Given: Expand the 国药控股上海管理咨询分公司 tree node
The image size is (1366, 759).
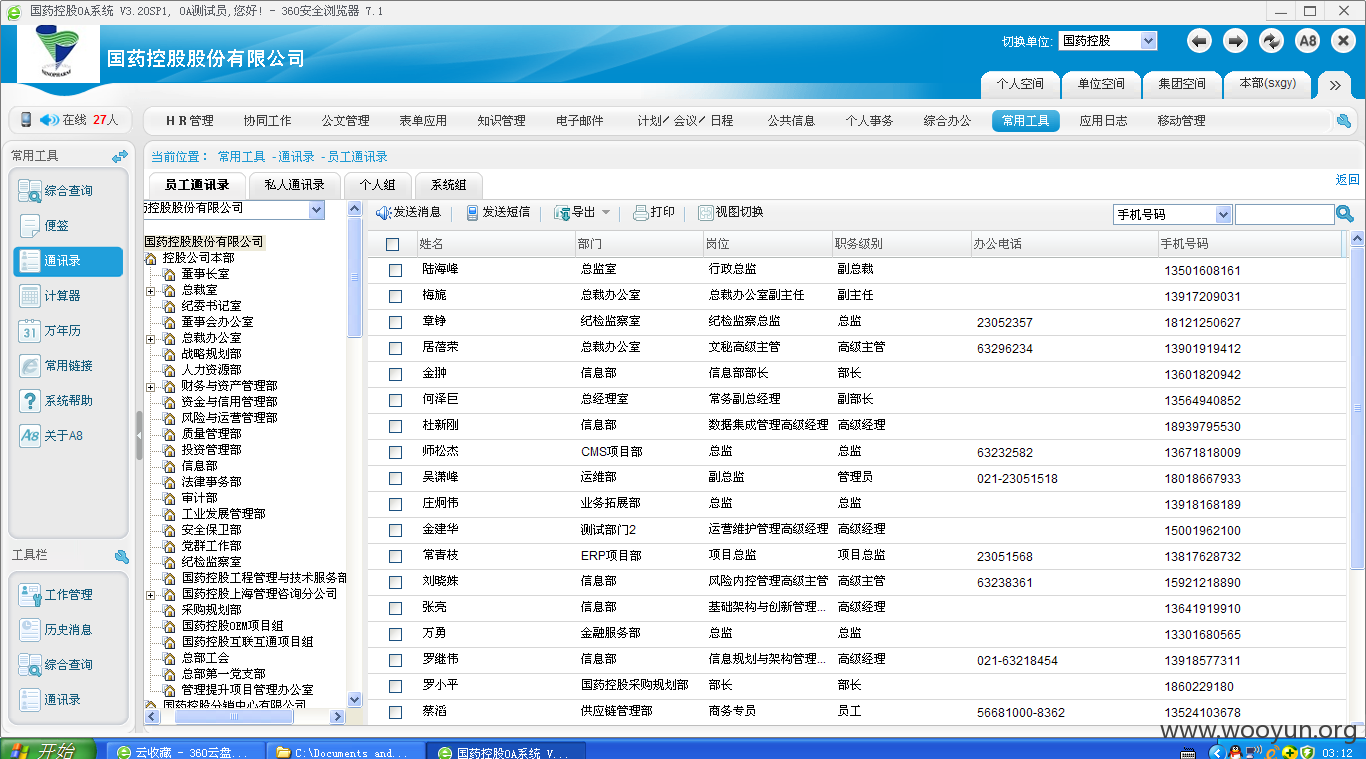Looking at the screenshot, I should (x=151, y=594).
